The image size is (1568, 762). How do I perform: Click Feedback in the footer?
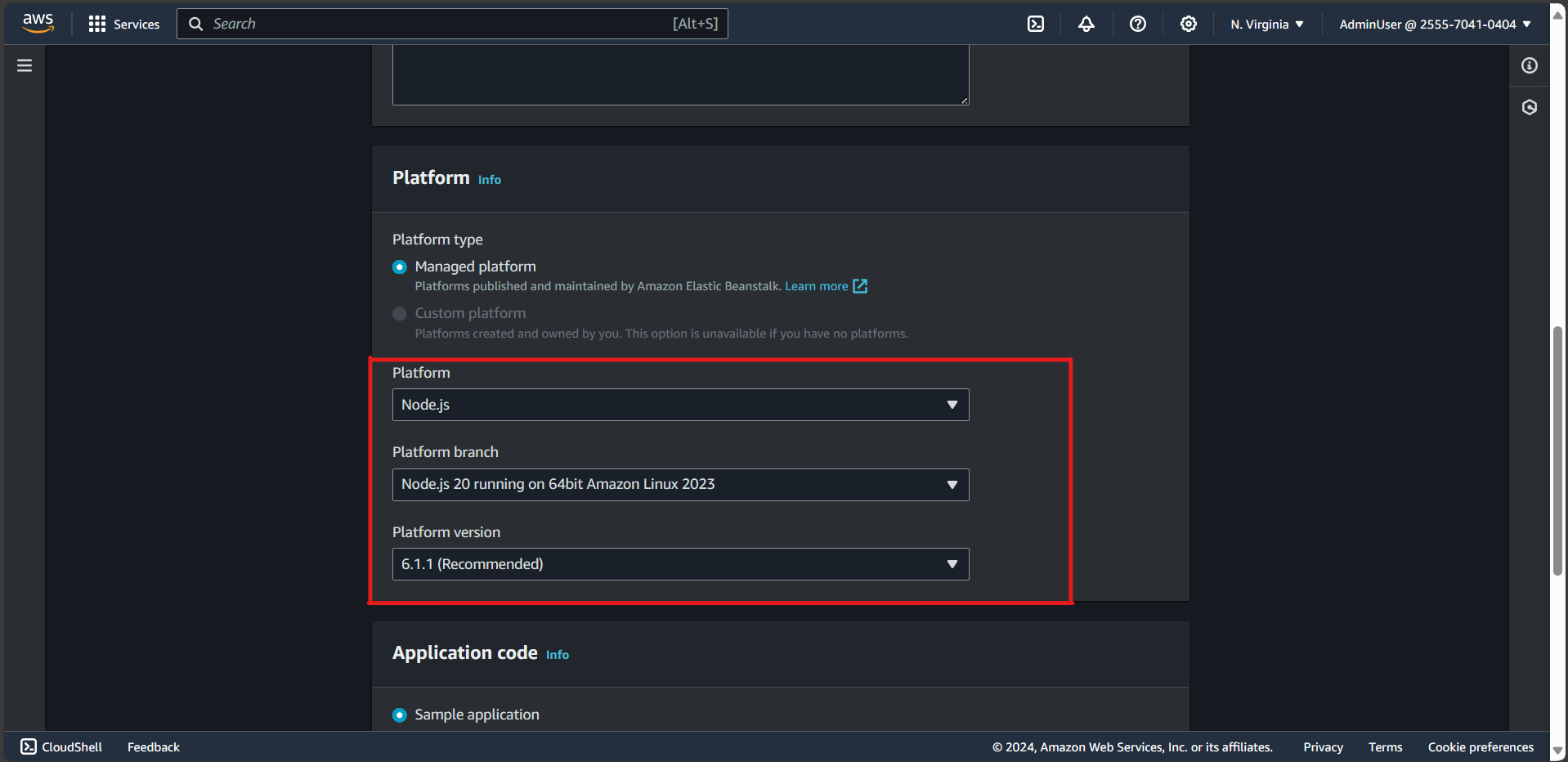tap(154, 747)
